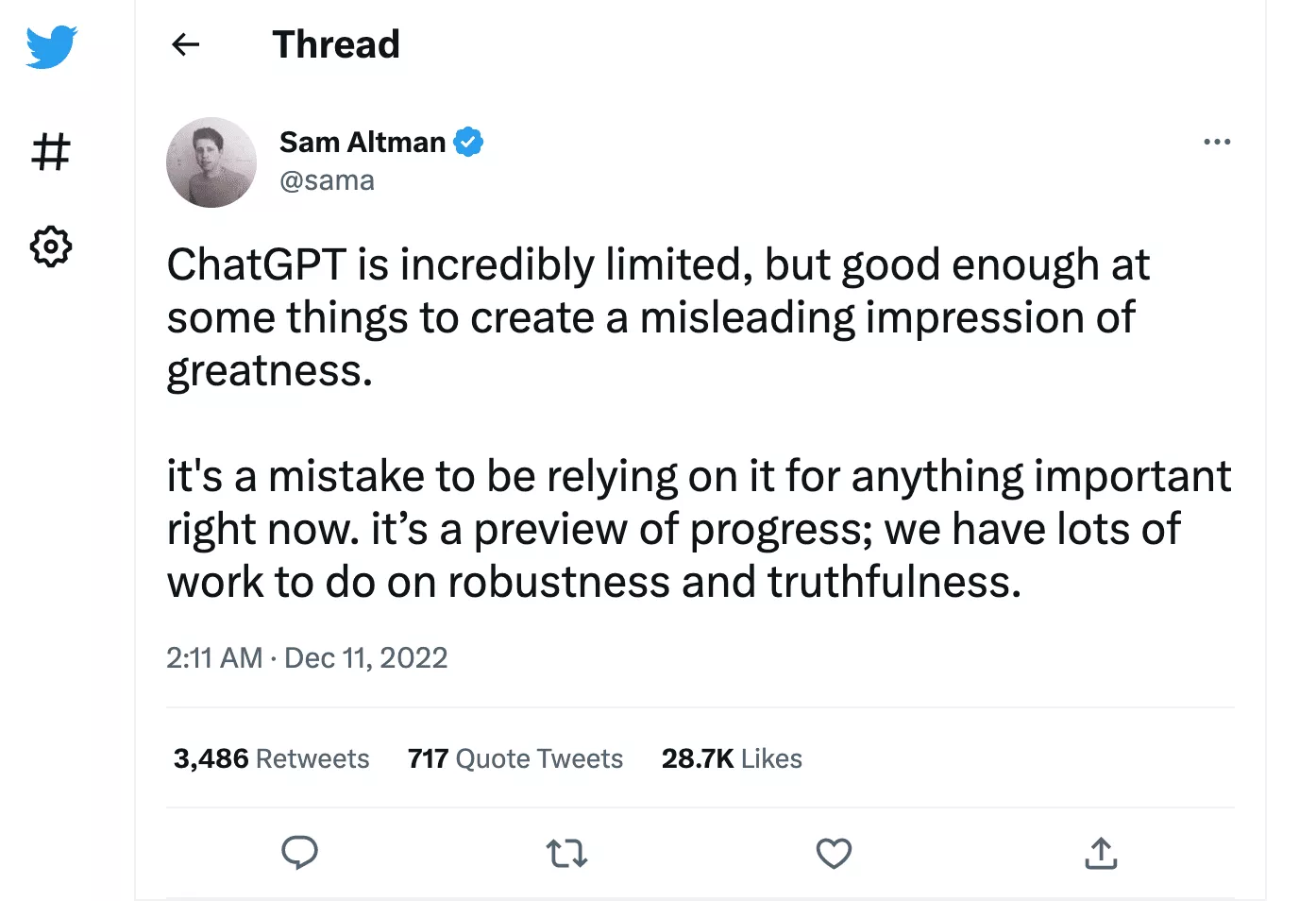The width and height of the screenshot is (1316, 901).
Task: Open Sam Altman's profile name
Action: click(x=362, y=143)
